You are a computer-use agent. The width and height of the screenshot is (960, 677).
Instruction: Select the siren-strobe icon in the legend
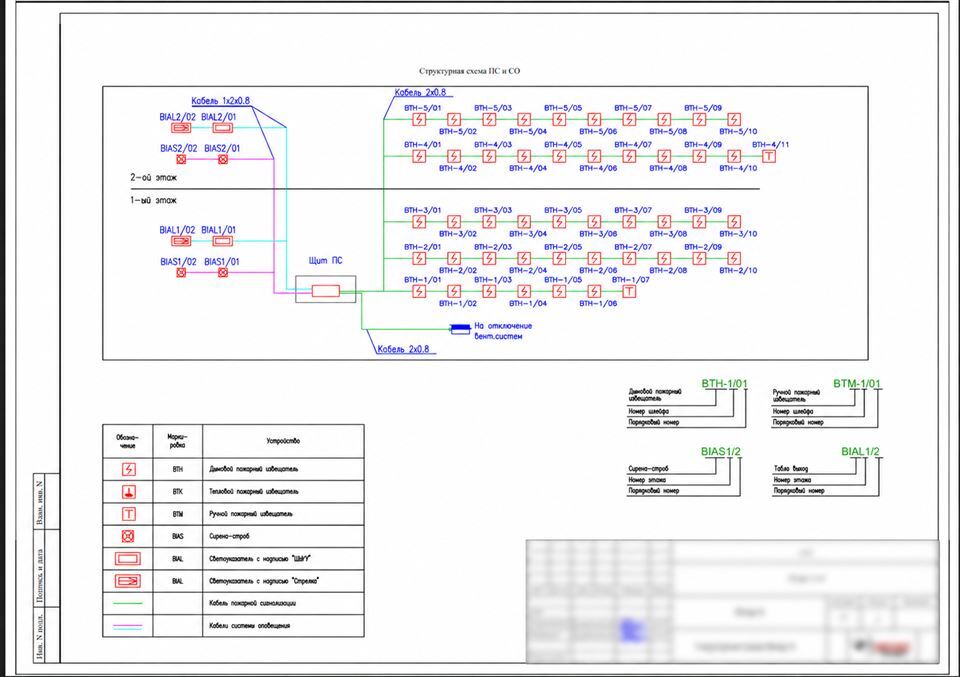pyautogui.click(x=128, y=536)
